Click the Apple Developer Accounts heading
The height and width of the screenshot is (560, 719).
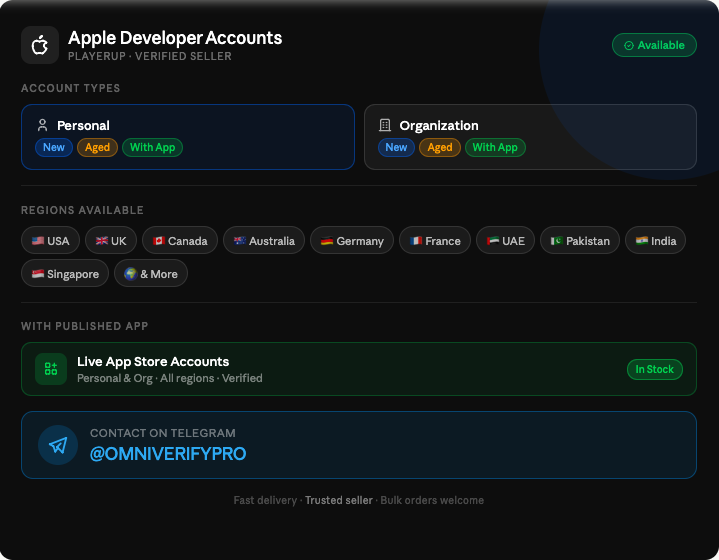click(x=175, y=38)
